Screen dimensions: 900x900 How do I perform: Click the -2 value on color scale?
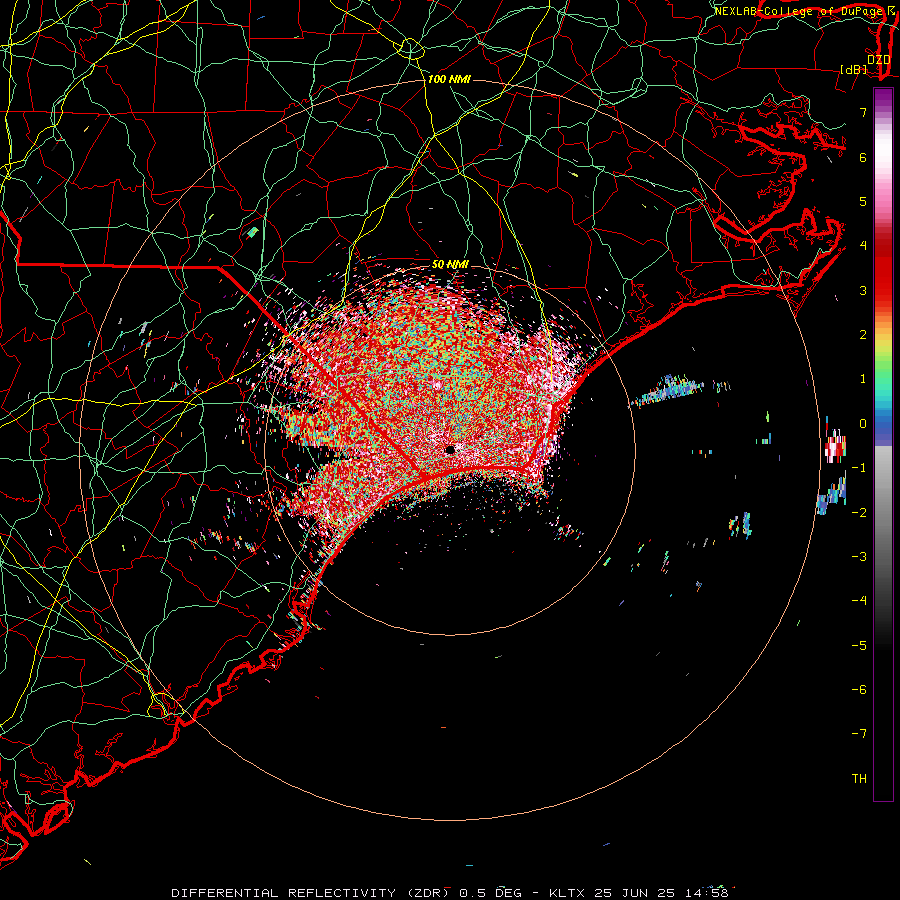pyautogui.click(x=859, y=513)
